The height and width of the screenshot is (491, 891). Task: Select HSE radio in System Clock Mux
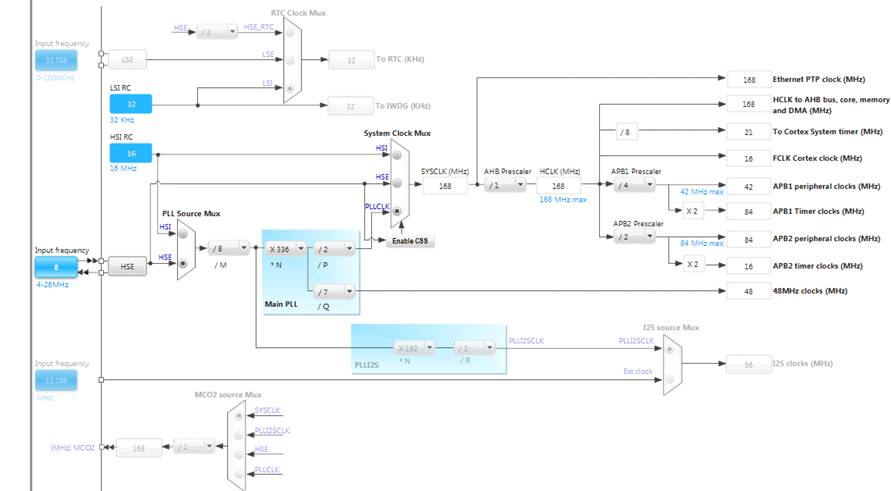[x=400, y=184]
